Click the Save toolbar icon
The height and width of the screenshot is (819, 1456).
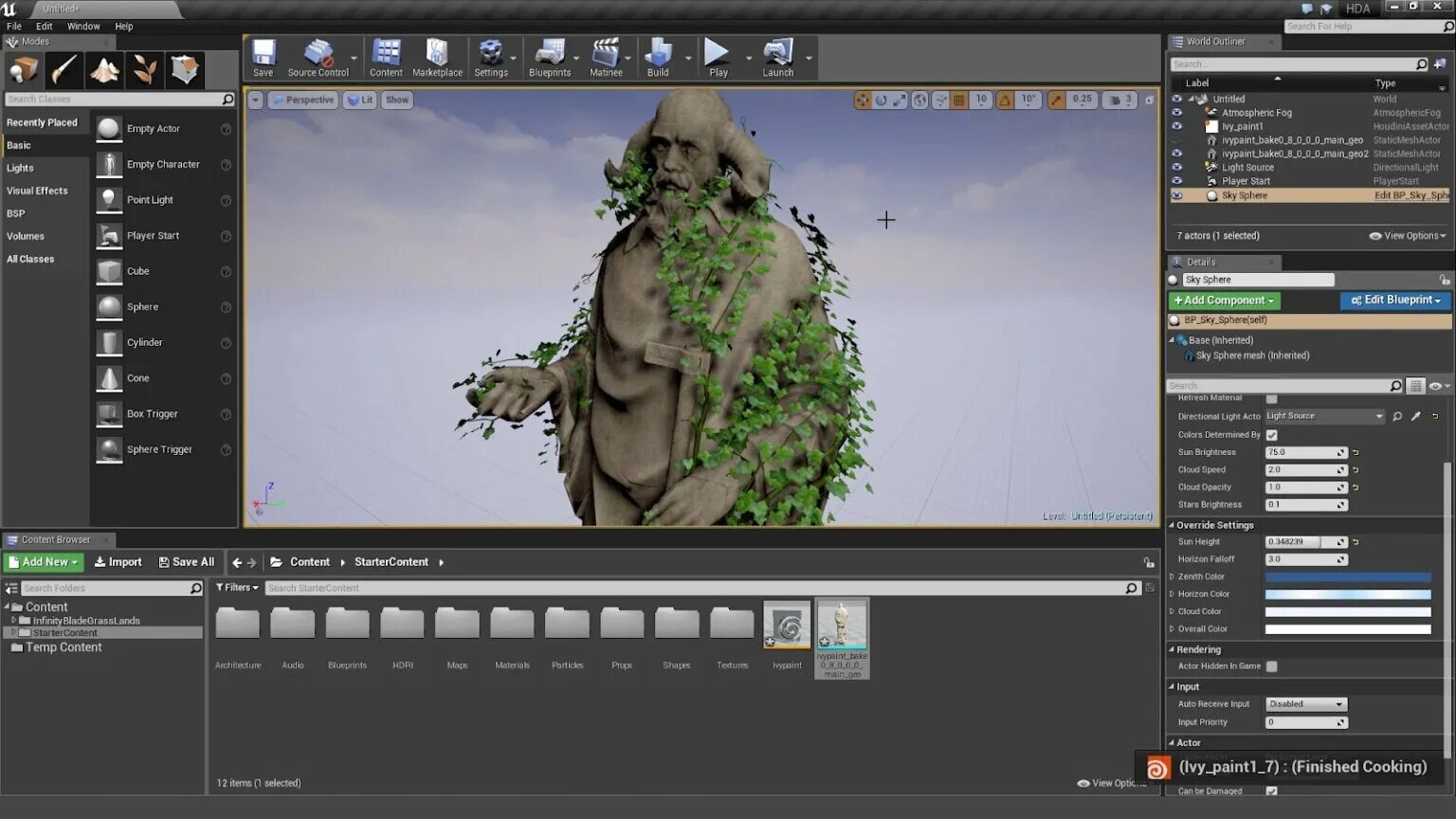[263, 58]
